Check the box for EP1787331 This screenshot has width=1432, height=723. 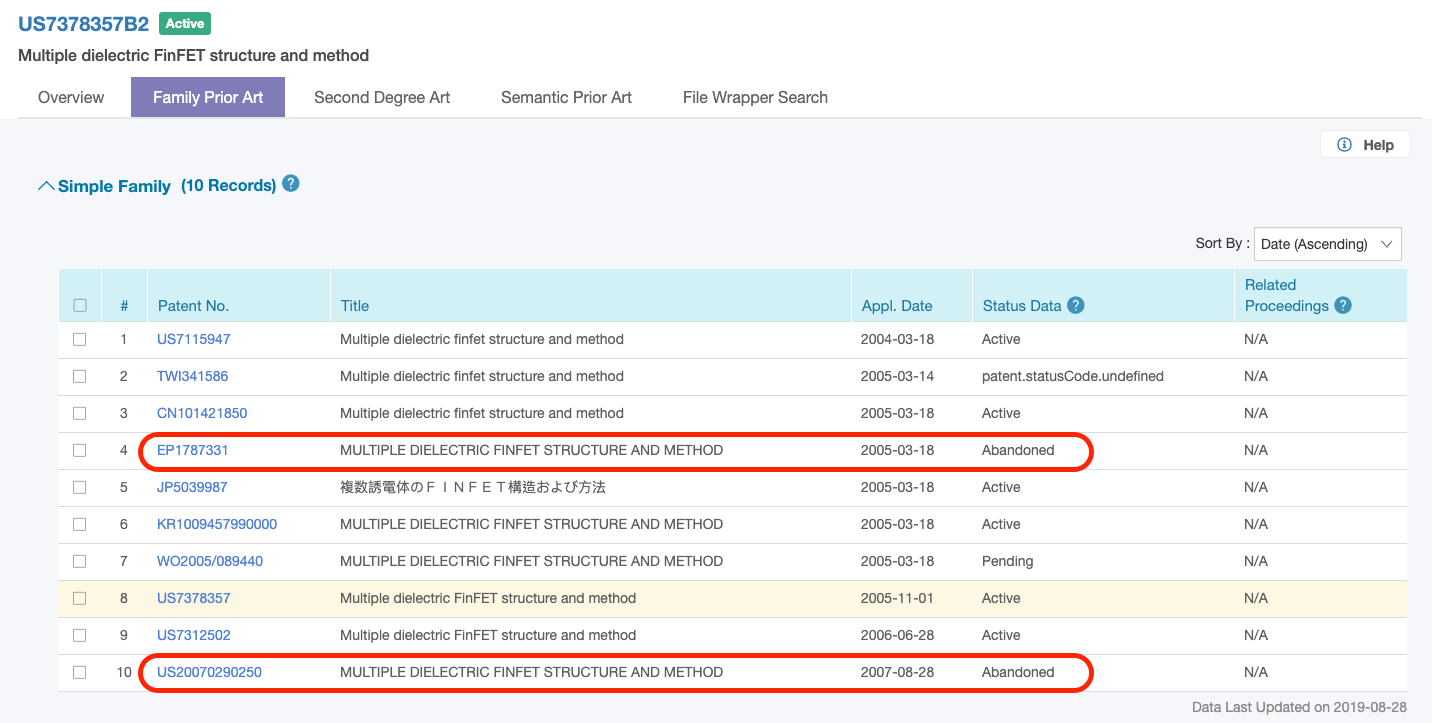click(80, 451)
